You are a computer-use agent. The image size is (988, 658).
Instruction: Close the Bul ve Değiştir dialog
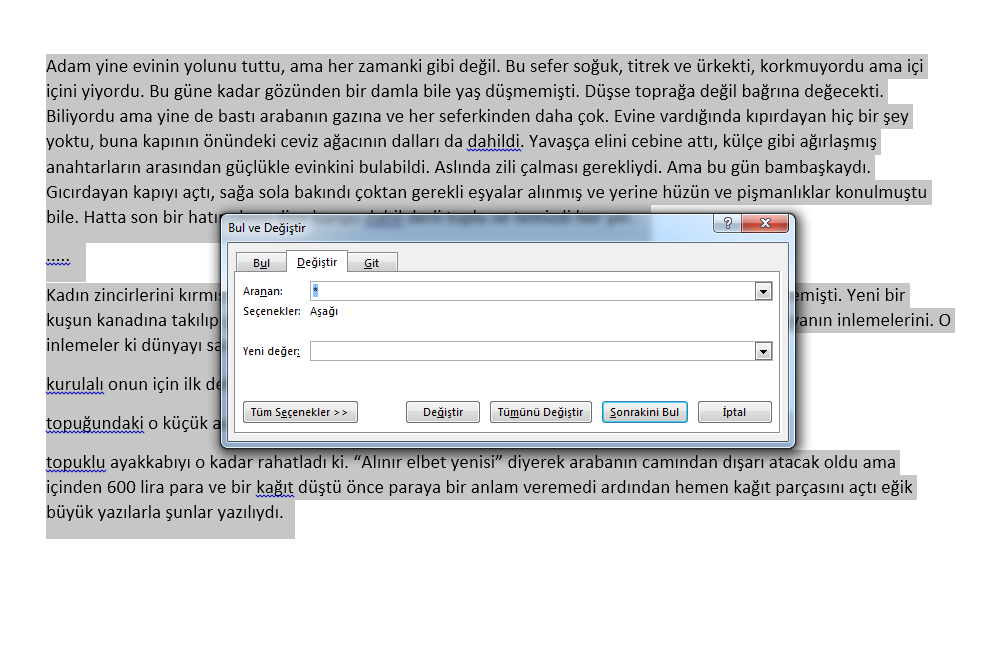pyautogui.click(x=766, y=223)
